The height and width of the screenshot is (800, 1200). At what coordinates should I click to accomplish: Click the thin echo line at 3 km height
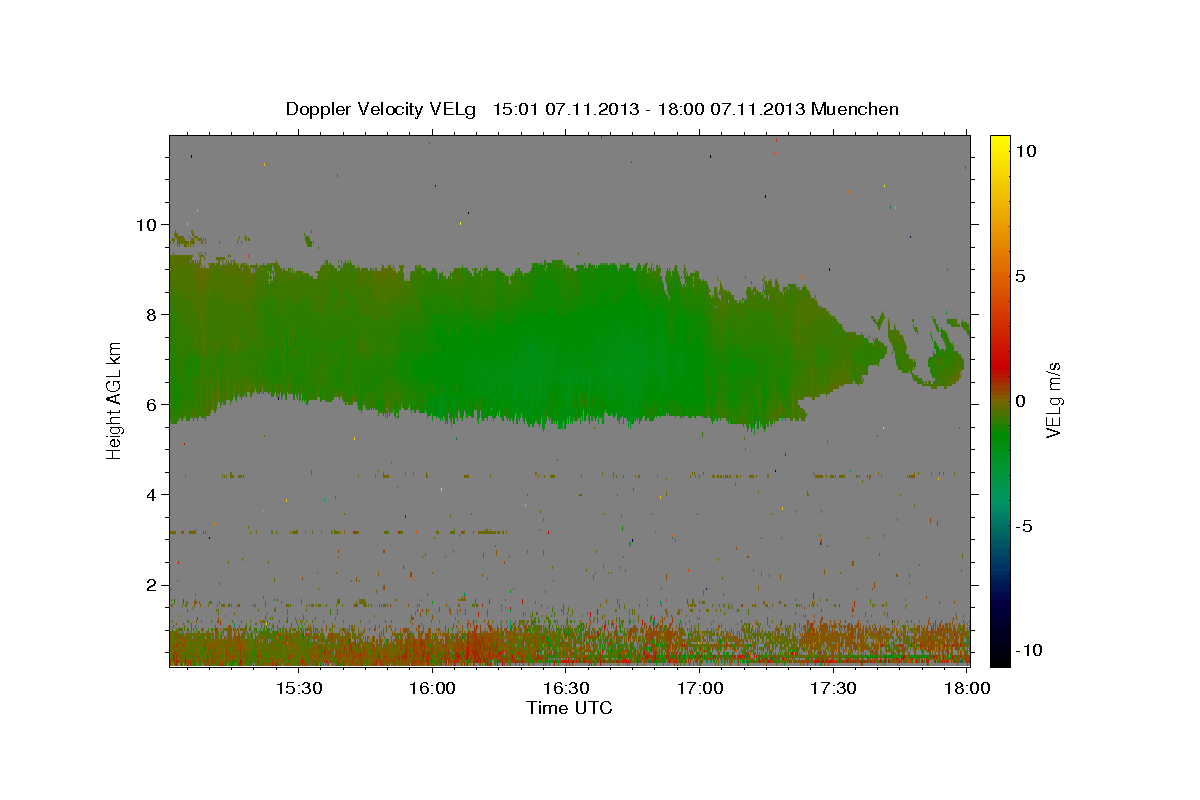pyautogui.click(x=340, y=532)
